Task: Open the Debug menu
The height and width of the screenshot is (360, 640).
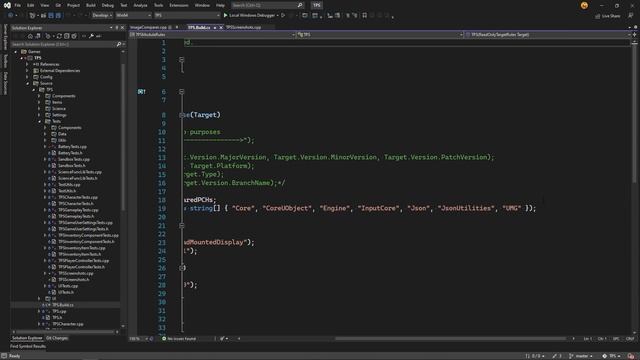Action: [108, 5]
